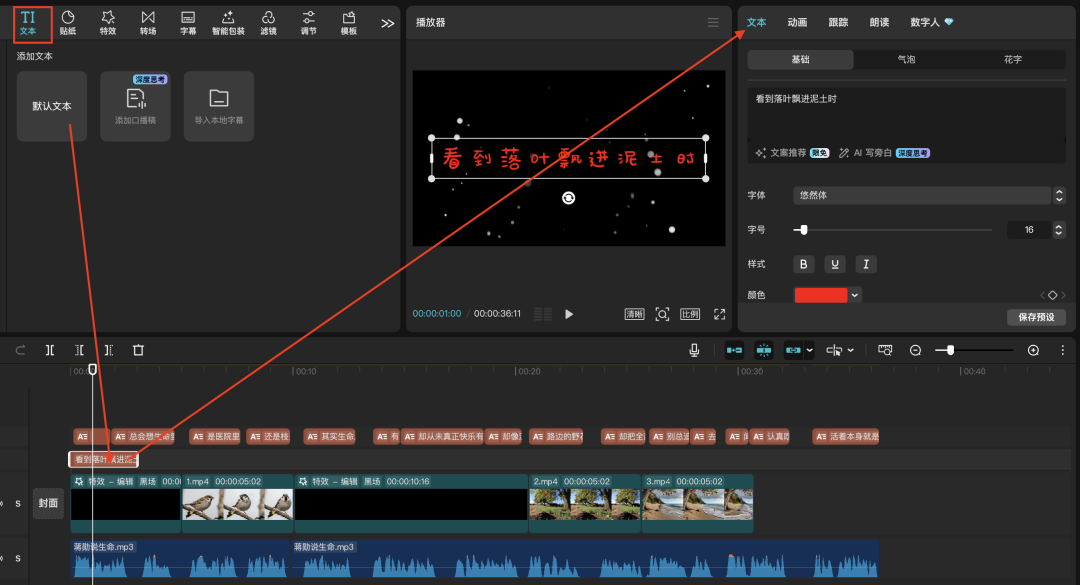
Task: Expand more top toolbar items with double chevron
Action: click(388, 23)
